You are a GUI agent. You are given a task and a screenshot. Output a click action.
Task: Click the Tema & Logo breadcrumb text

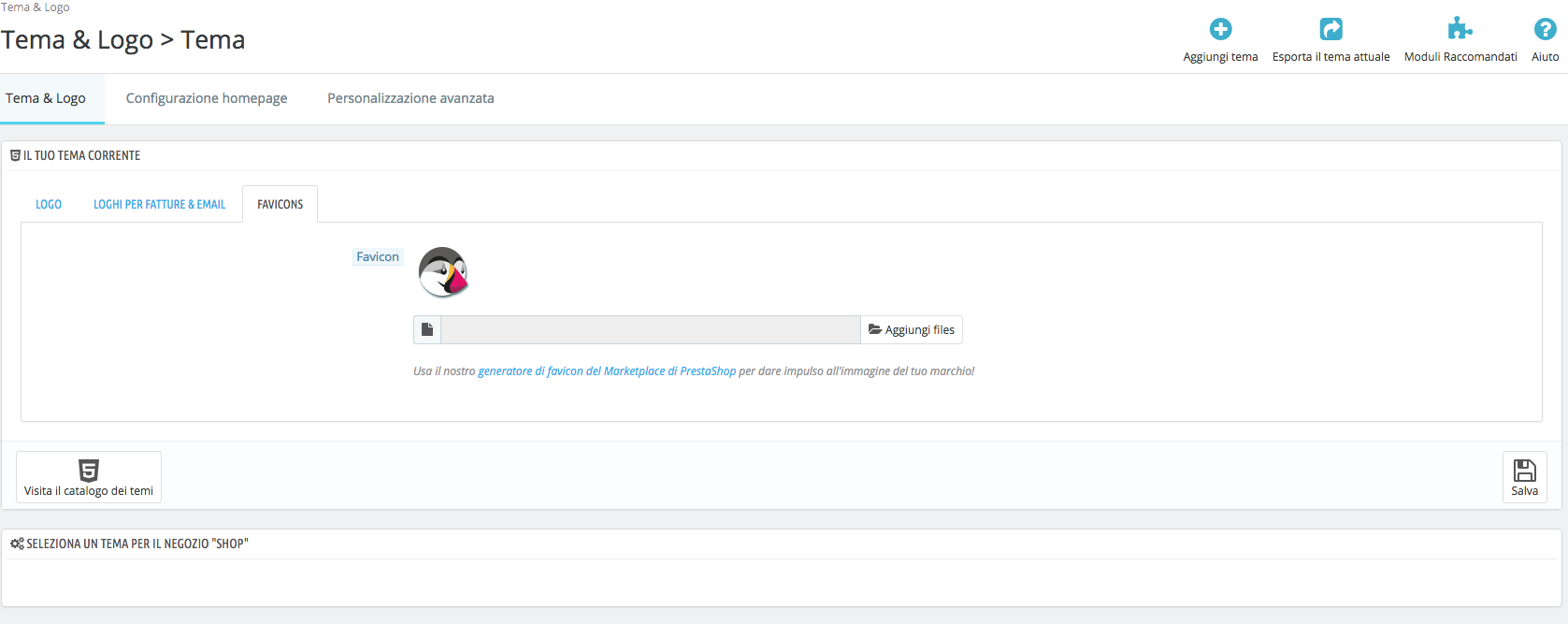[36, 7]
